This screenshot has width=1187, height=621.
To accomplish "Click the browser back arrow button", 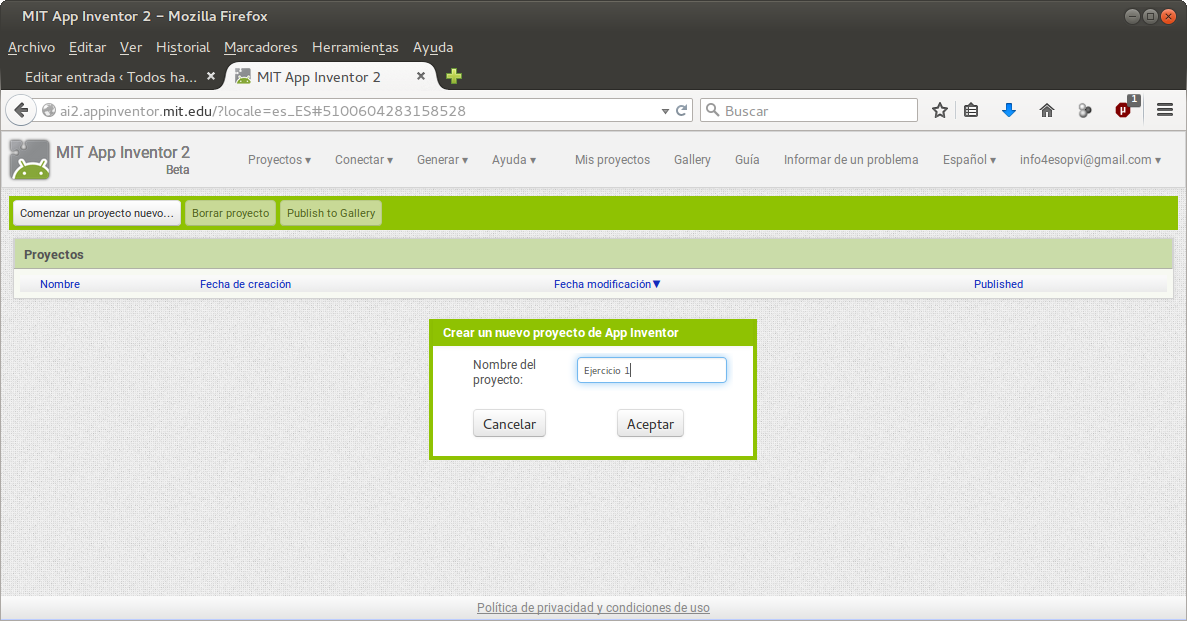I will coord(21,111).
